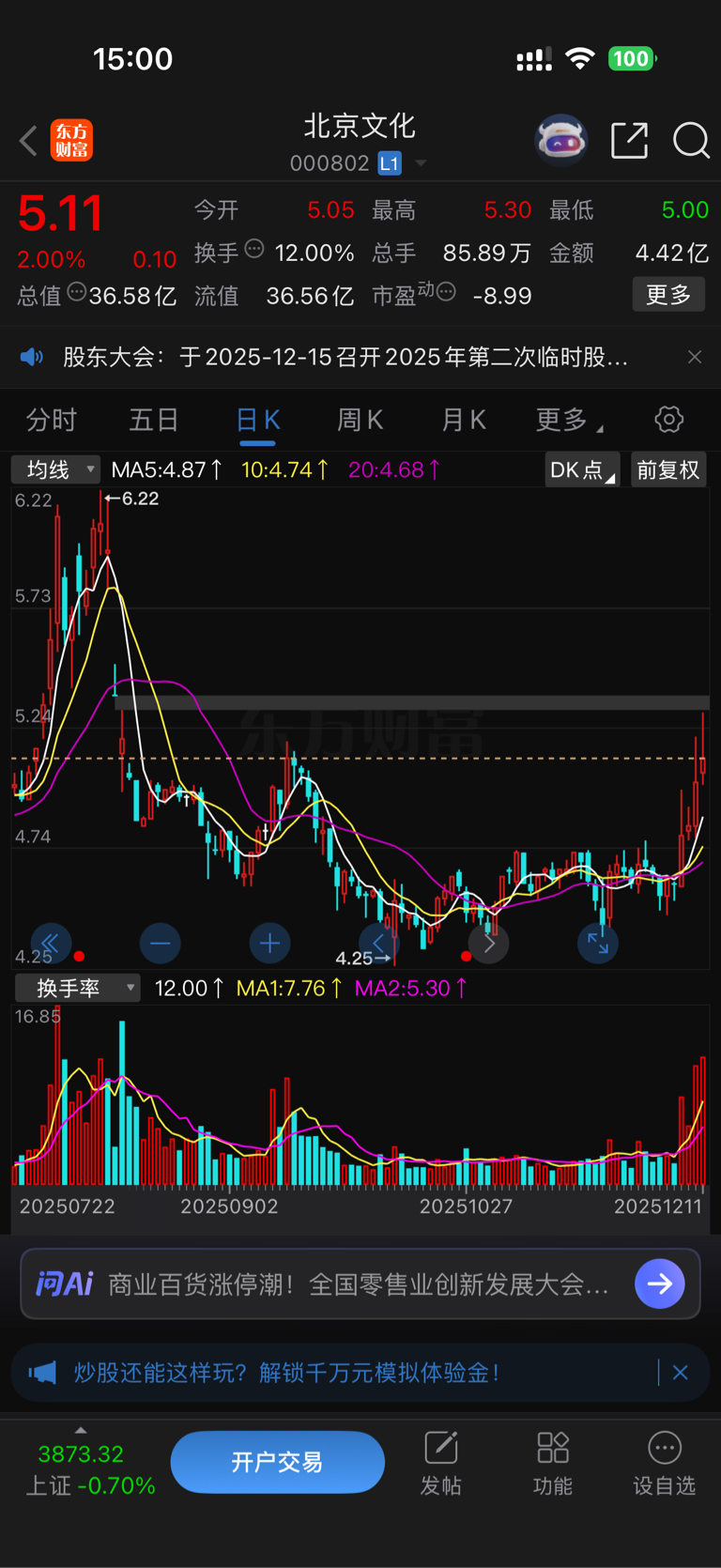
Task: Tap the info icon beside 总值
Action: click(x=77, y=292)
